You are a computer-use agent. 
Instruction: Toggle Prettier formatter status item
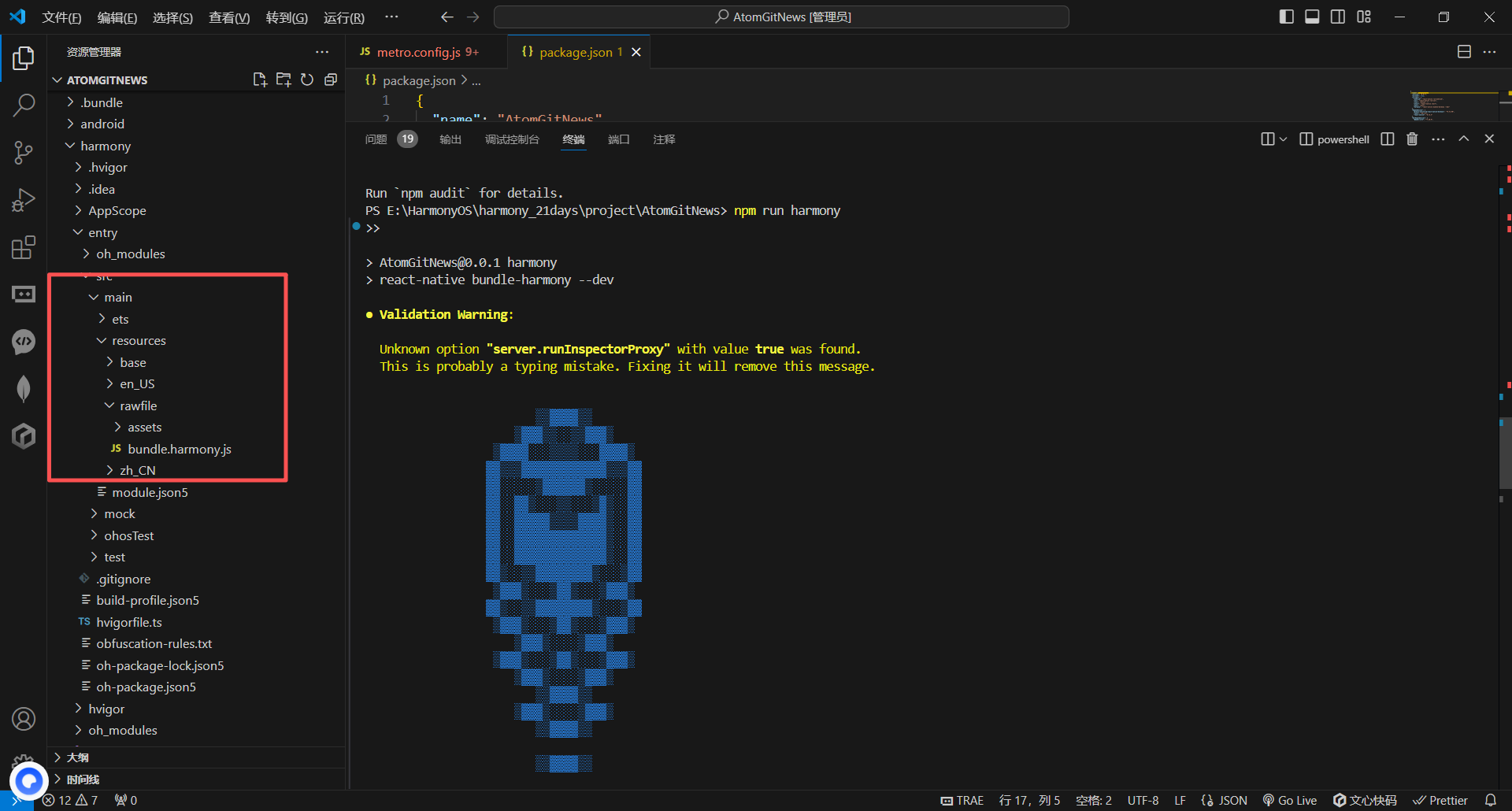pos(1440,800)
